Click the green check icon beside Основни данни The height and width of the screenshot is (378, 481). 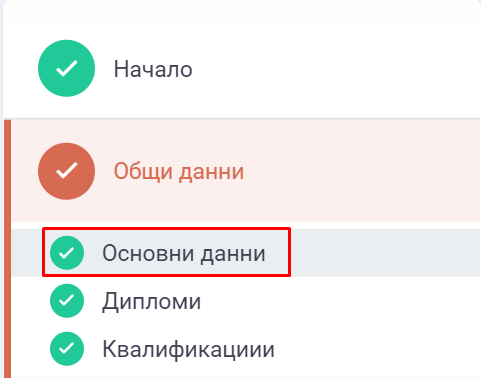pos(67,253)
